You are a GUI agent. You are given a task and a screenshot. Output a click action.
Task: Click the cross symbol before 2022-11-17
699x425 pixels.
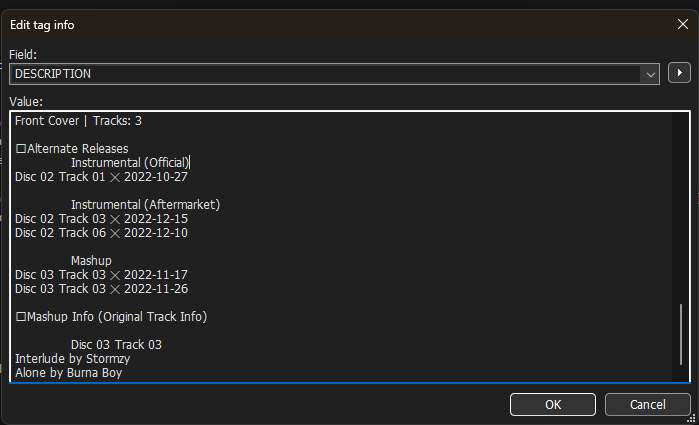tap(115, 275)
